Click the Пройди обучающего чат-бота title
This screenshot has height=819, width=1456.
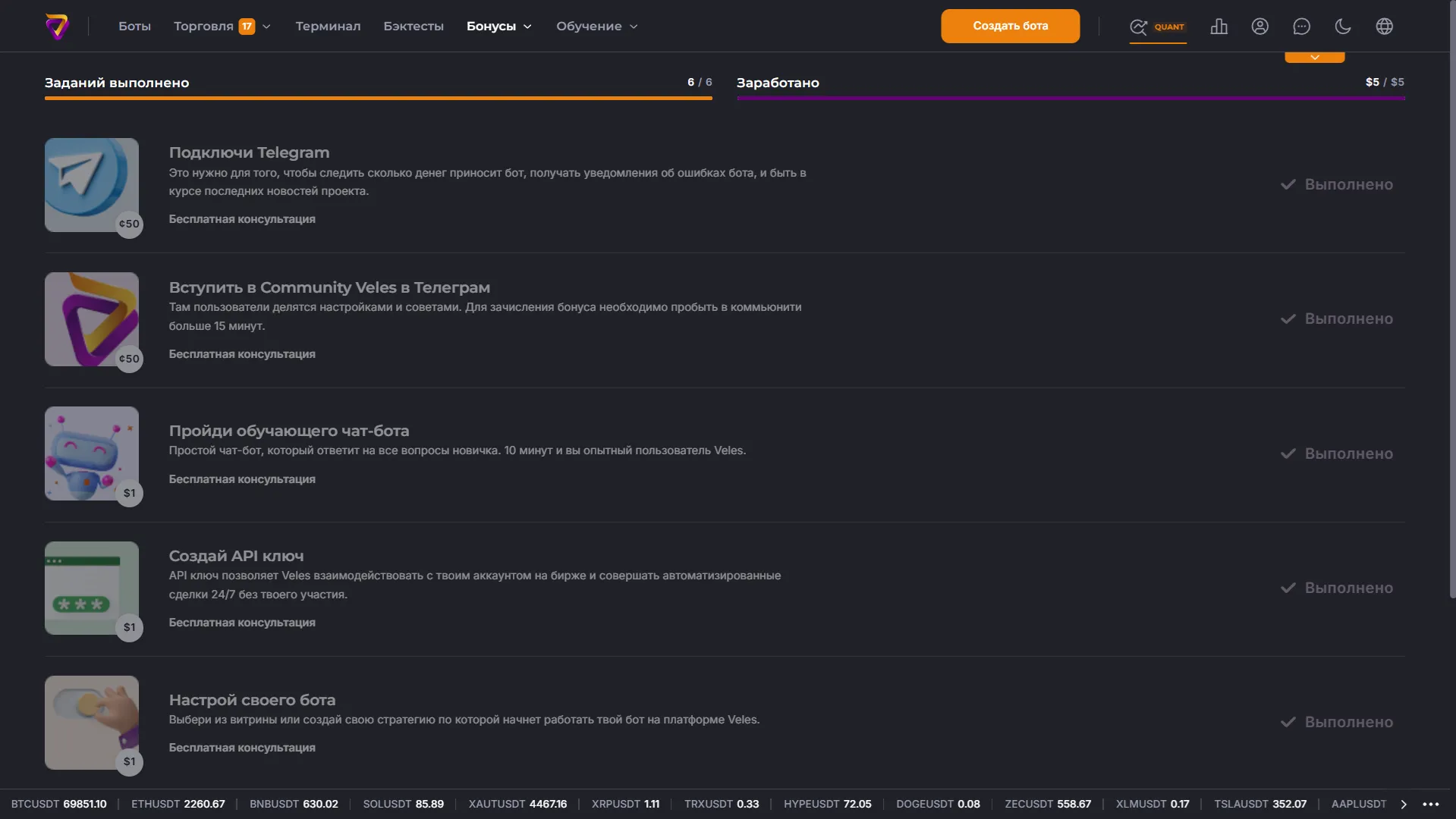289,431
